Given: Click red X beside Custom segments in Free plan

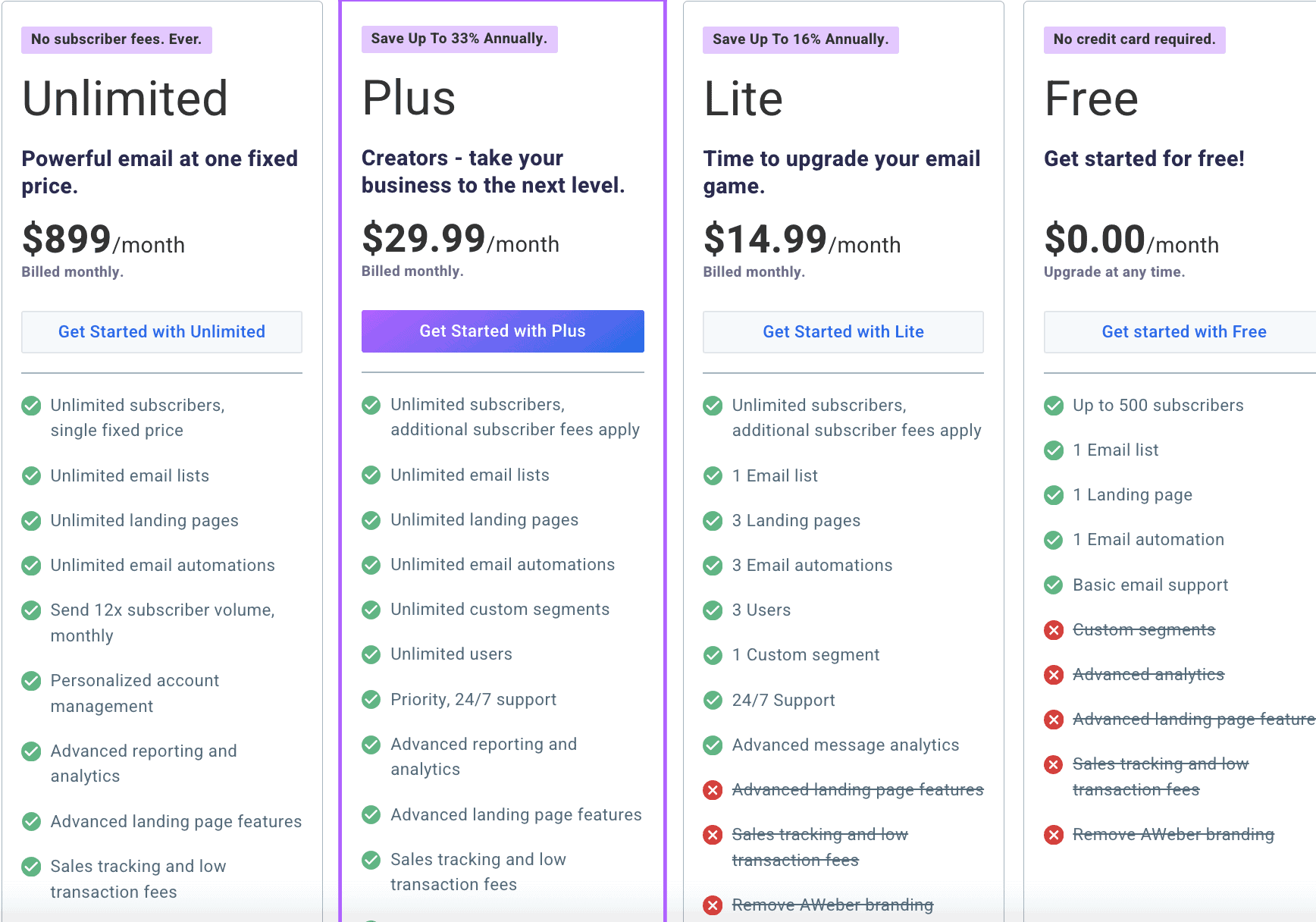Looking at the screenshot, I should click(x=1054, y=630).
